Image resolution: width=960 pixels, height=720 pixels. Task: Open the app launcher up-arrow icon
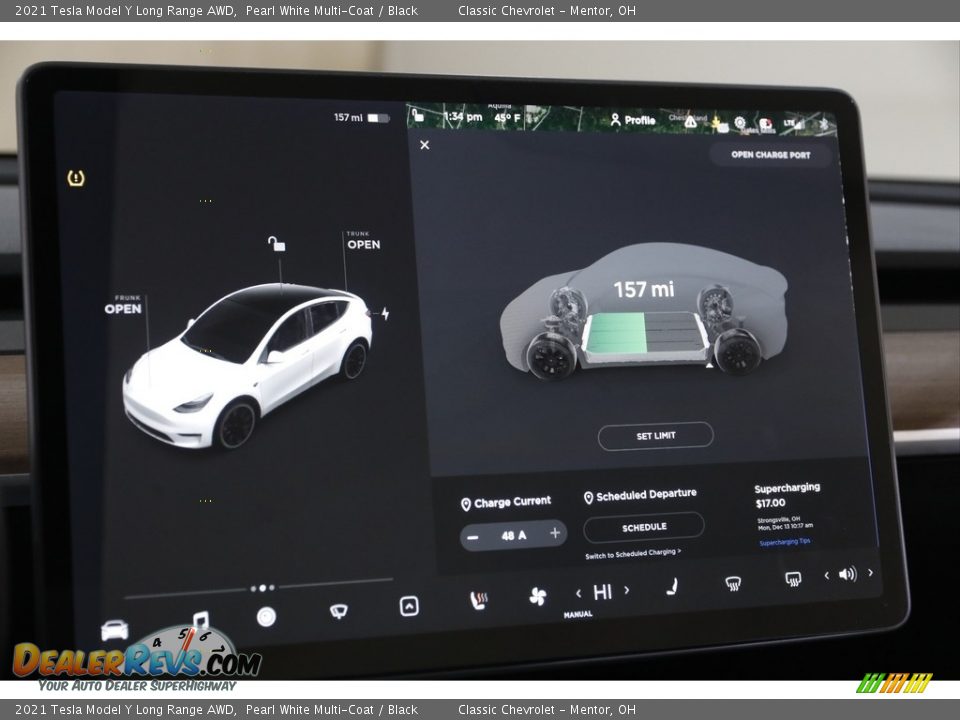click(409, 606)
